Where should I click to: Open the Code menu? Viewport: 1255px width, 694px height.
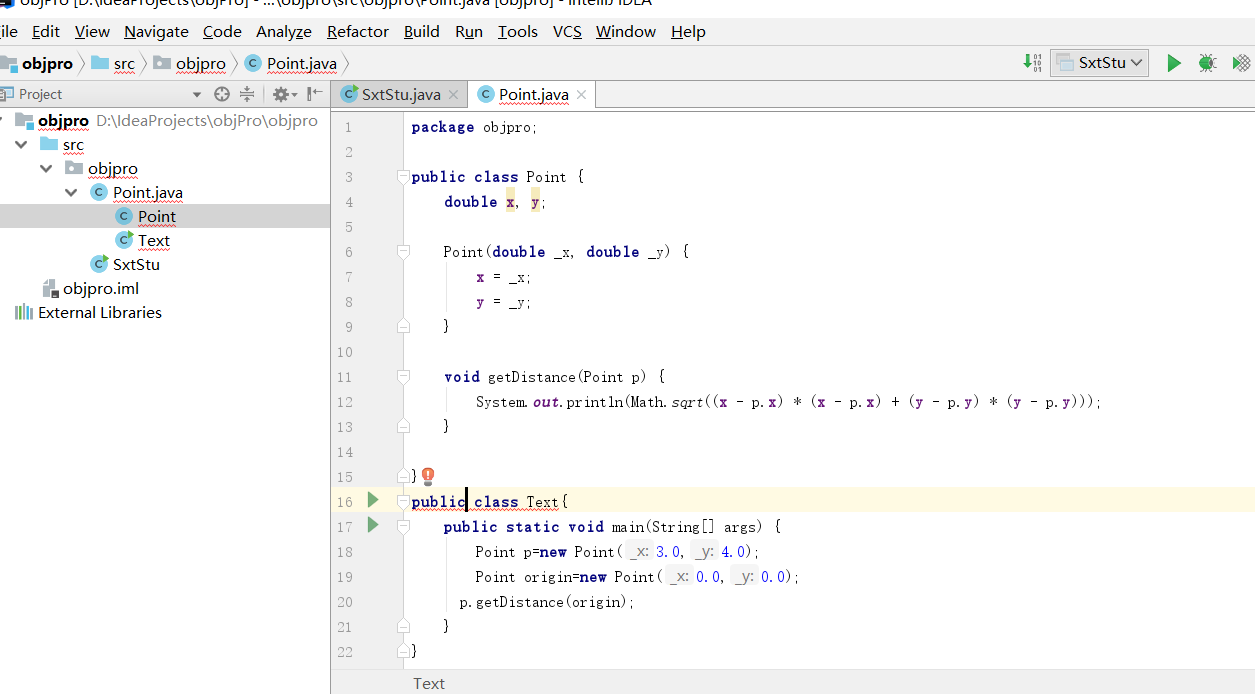tap(222, 32)
